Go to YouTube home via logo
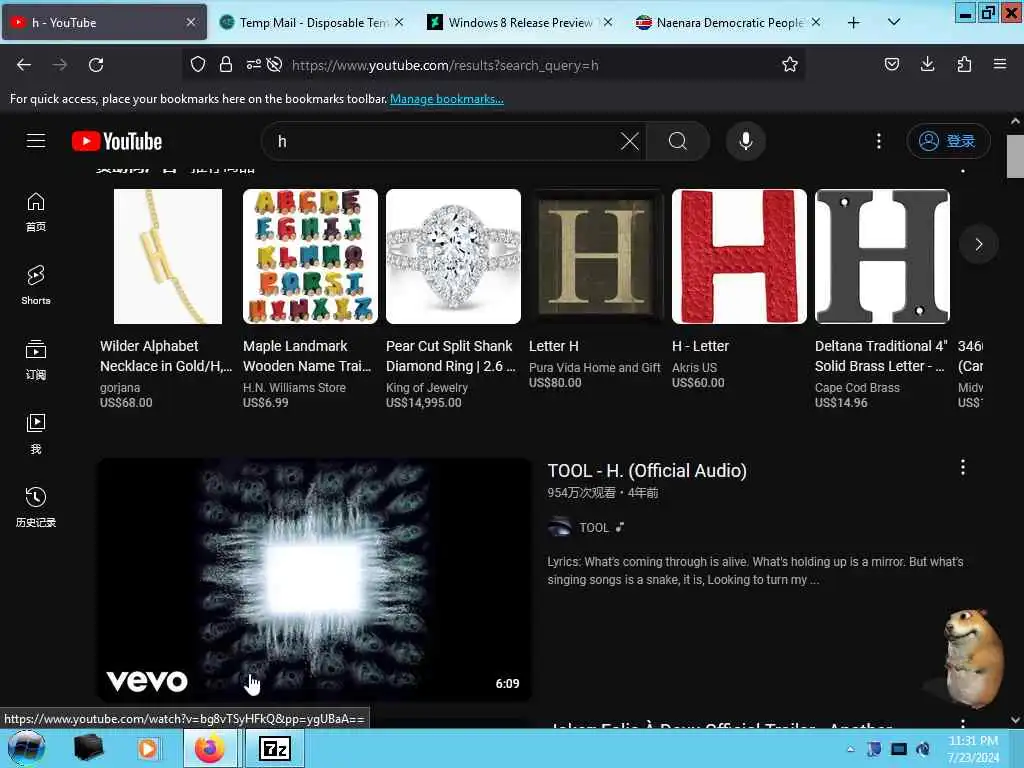 coord(117,141)
